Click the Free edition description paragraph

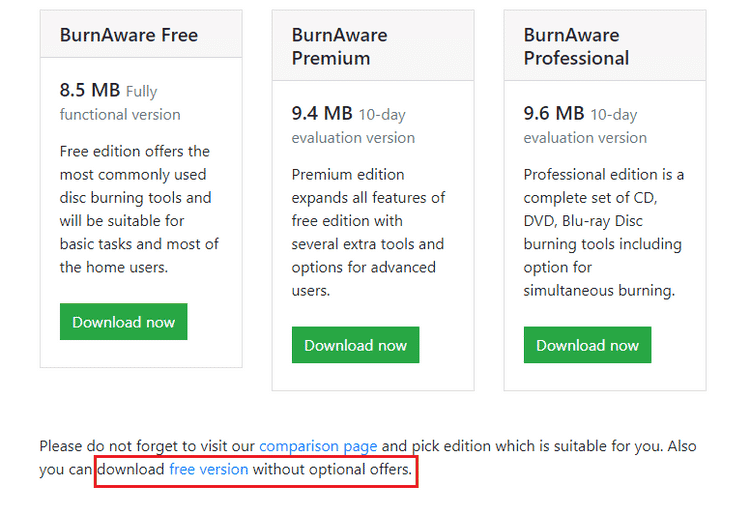coord(139,209)
